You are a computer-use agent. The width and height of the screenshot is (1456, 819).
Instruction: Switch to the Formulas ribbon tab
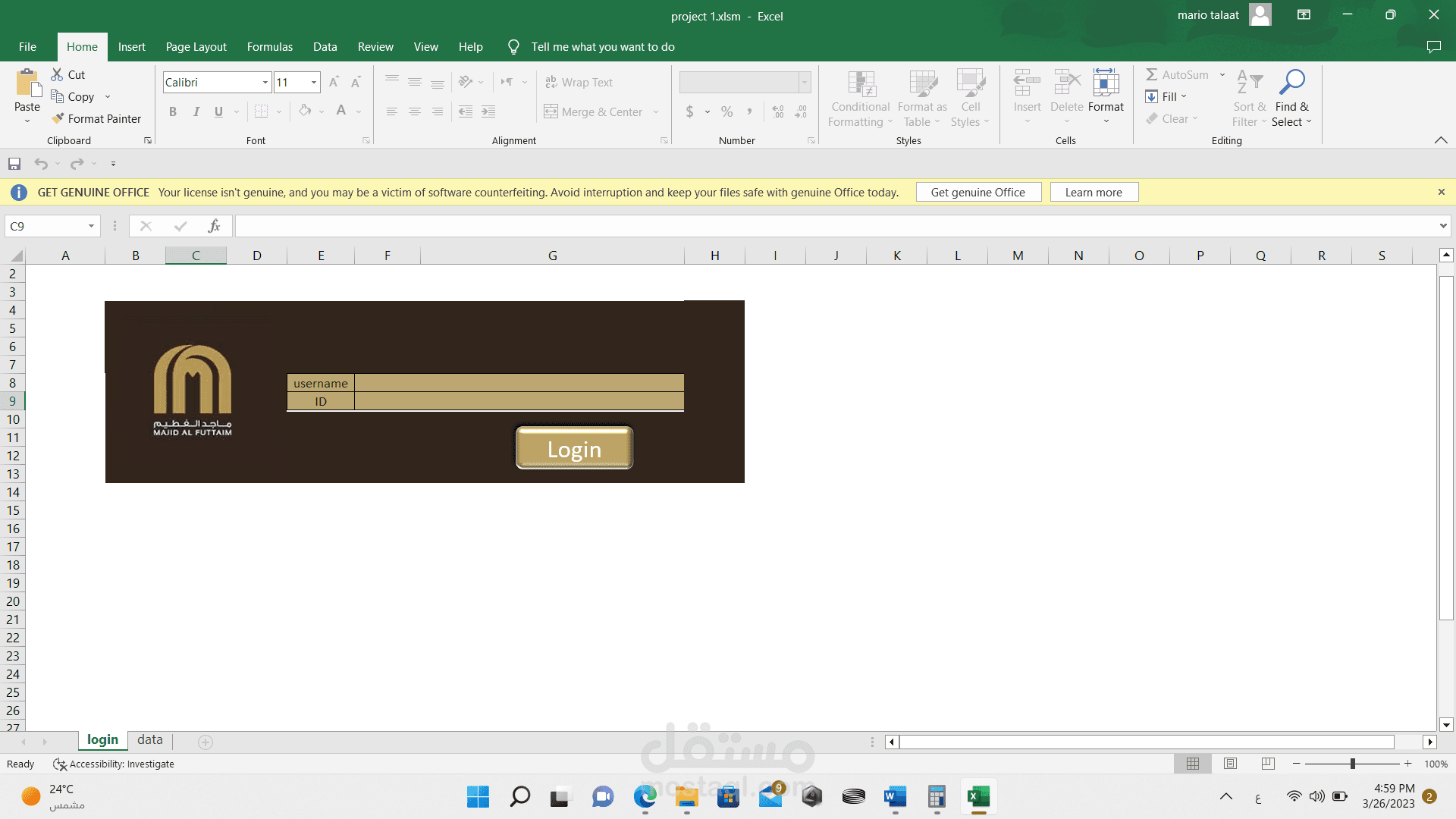[269, 46]
